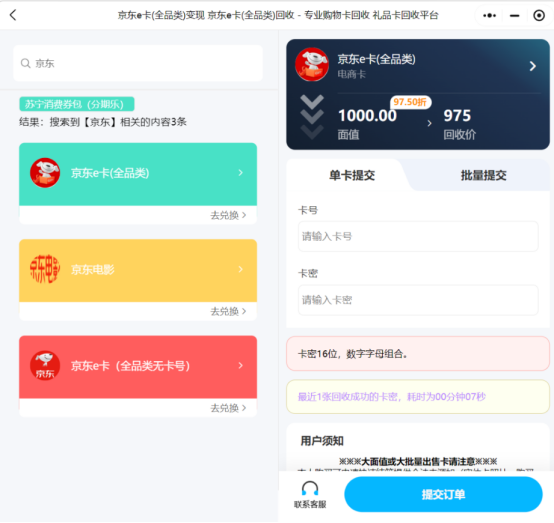Click the search result count text 相关的内容3条

153,122
